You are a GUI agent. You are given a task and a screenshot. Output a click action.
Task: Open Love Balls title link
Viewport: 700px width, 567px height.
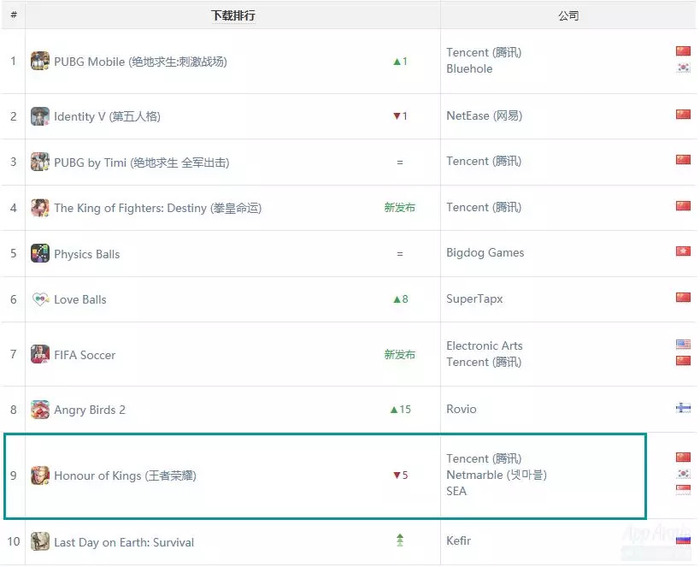tap(80, 300)
